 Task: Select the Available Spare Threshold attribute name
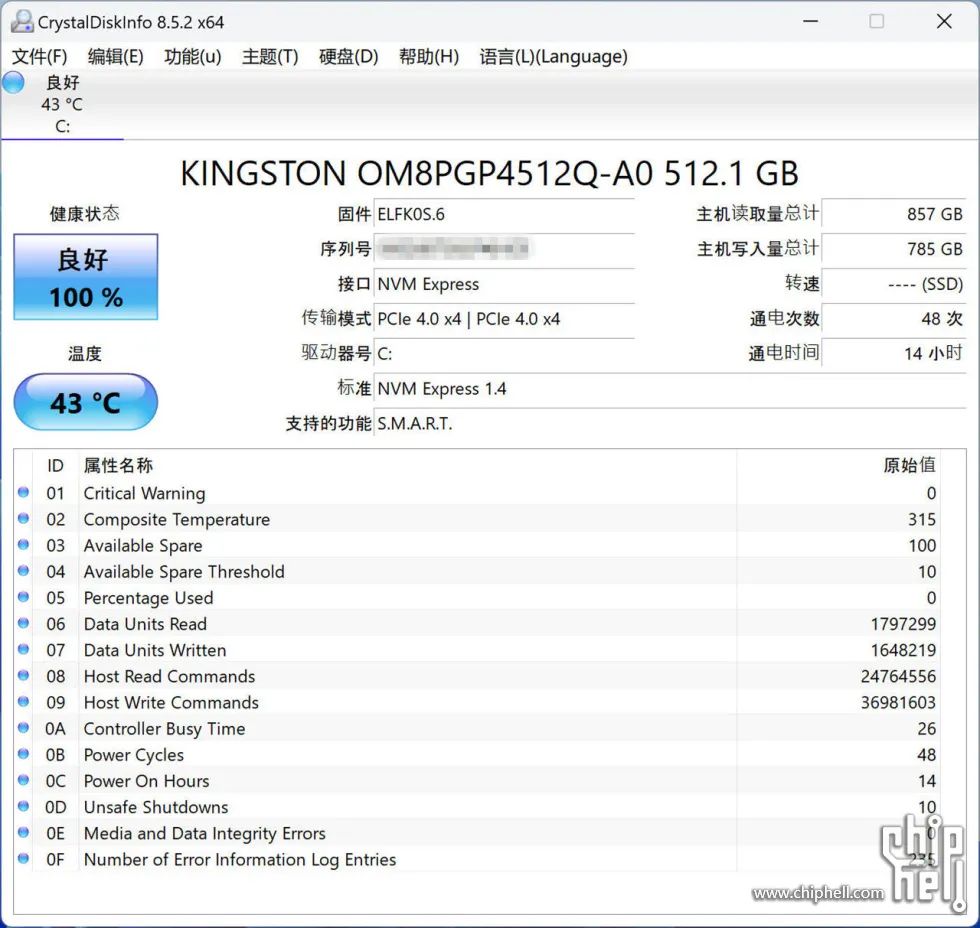pos(184,572)
